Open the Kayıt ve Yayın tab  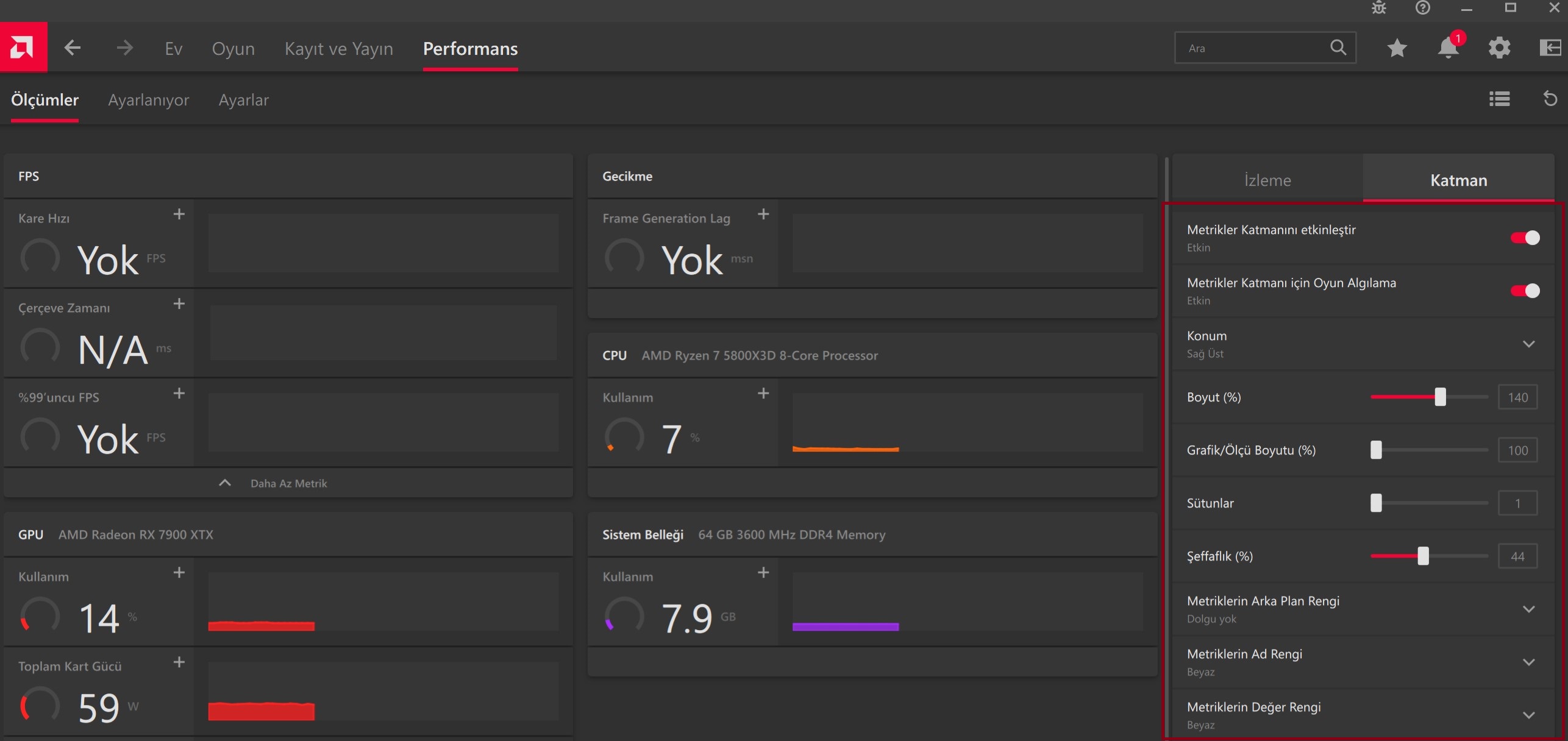(338, 49)
